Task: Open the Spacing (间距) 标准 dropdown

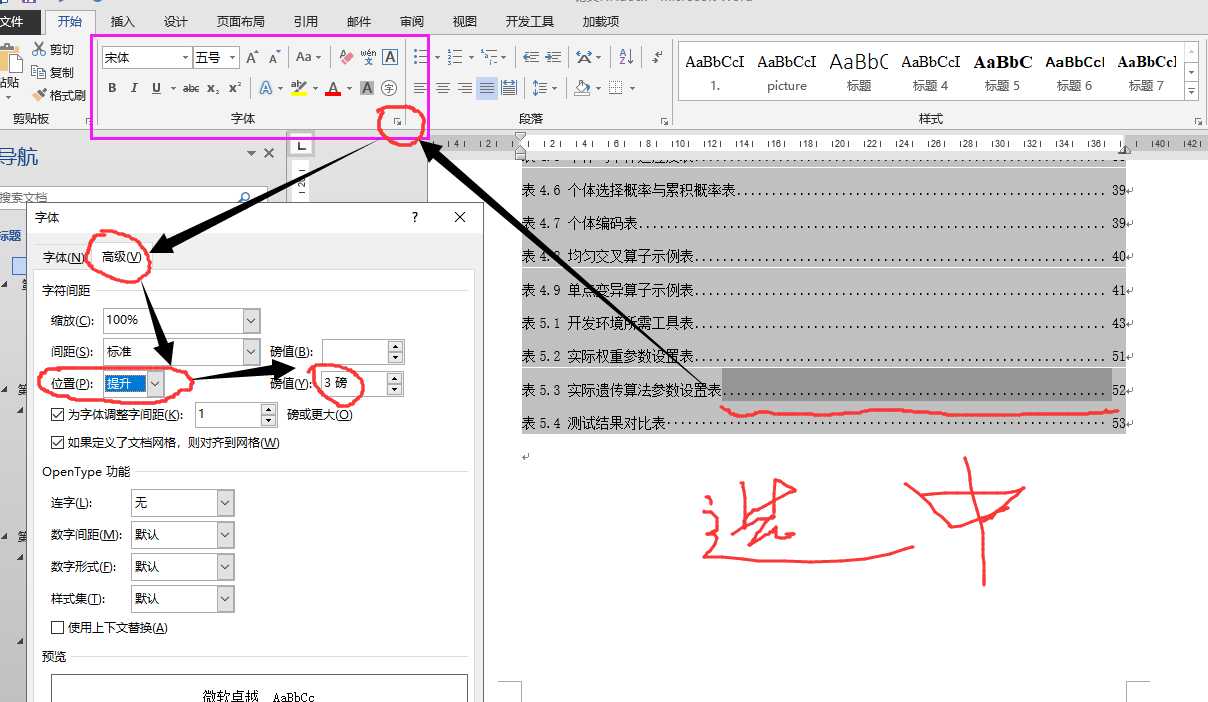Action: tap(251, 351)
